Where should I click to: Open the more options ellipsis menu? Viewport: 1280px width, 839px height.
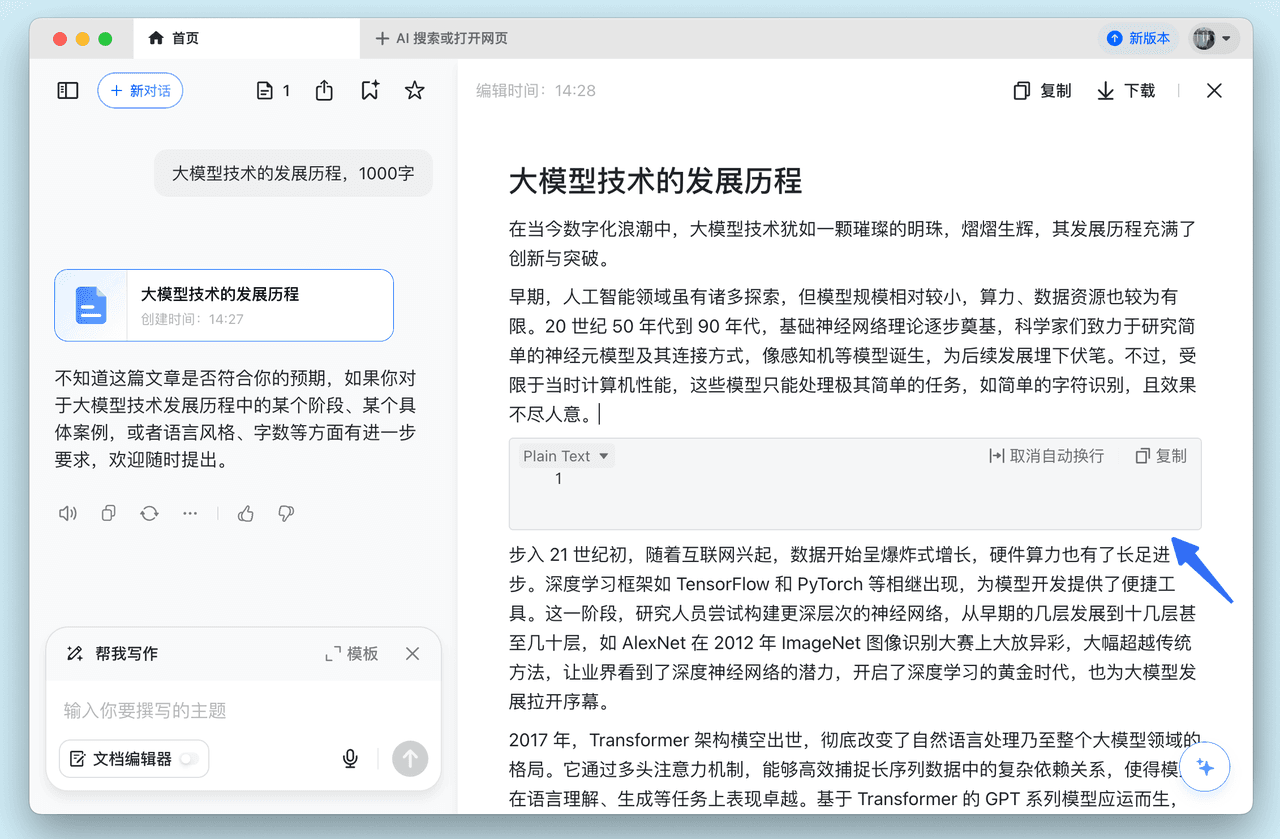pos(190,513)
